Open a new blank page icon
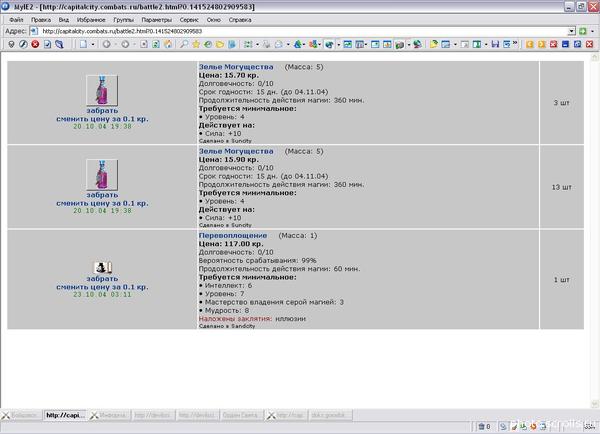This screenshot has height=434, width=600. point(83,44)
